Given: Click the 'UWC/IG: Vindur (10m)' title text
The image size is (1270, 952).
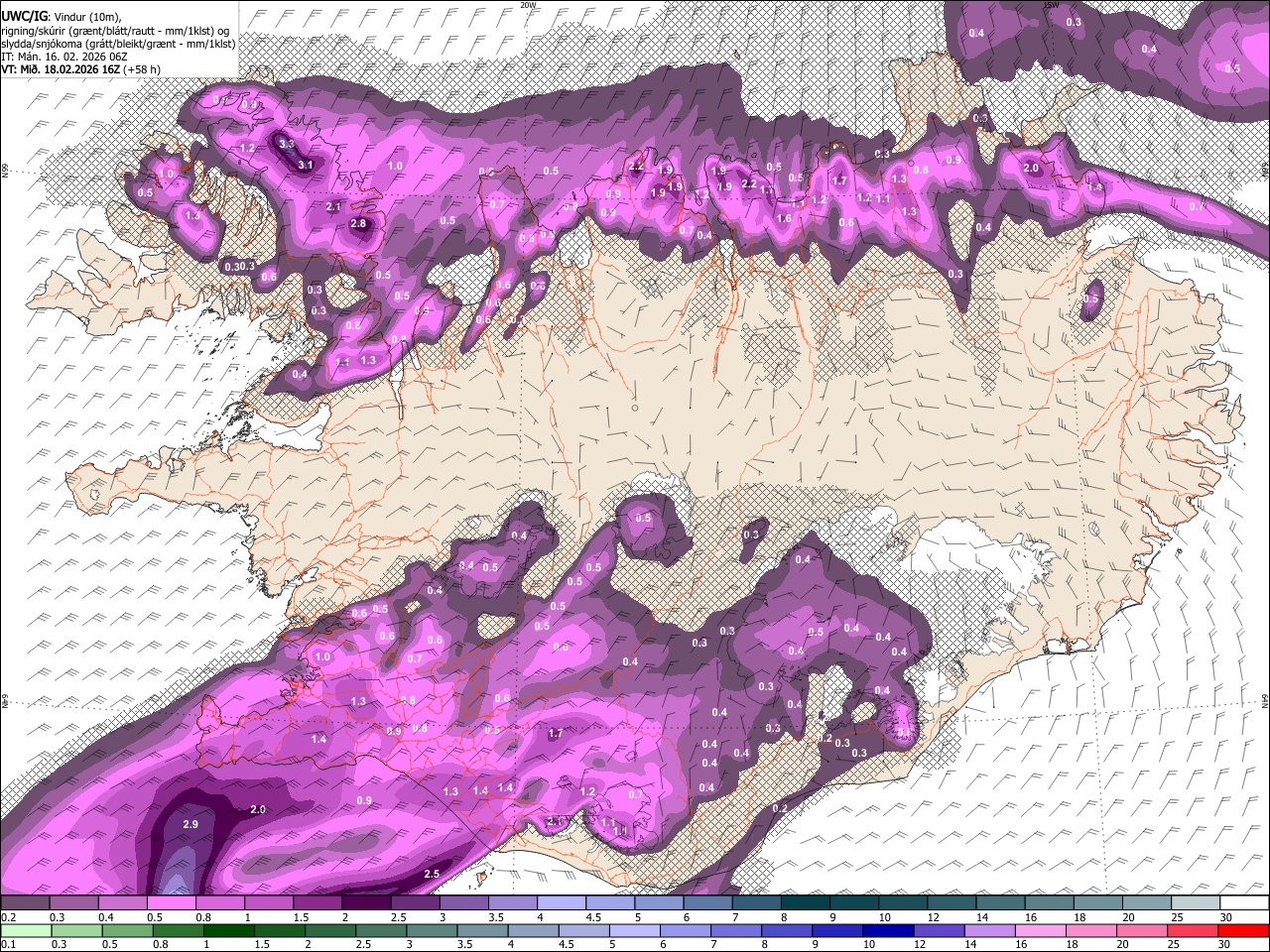Looking at the screenshot, I should pos(63,17).
